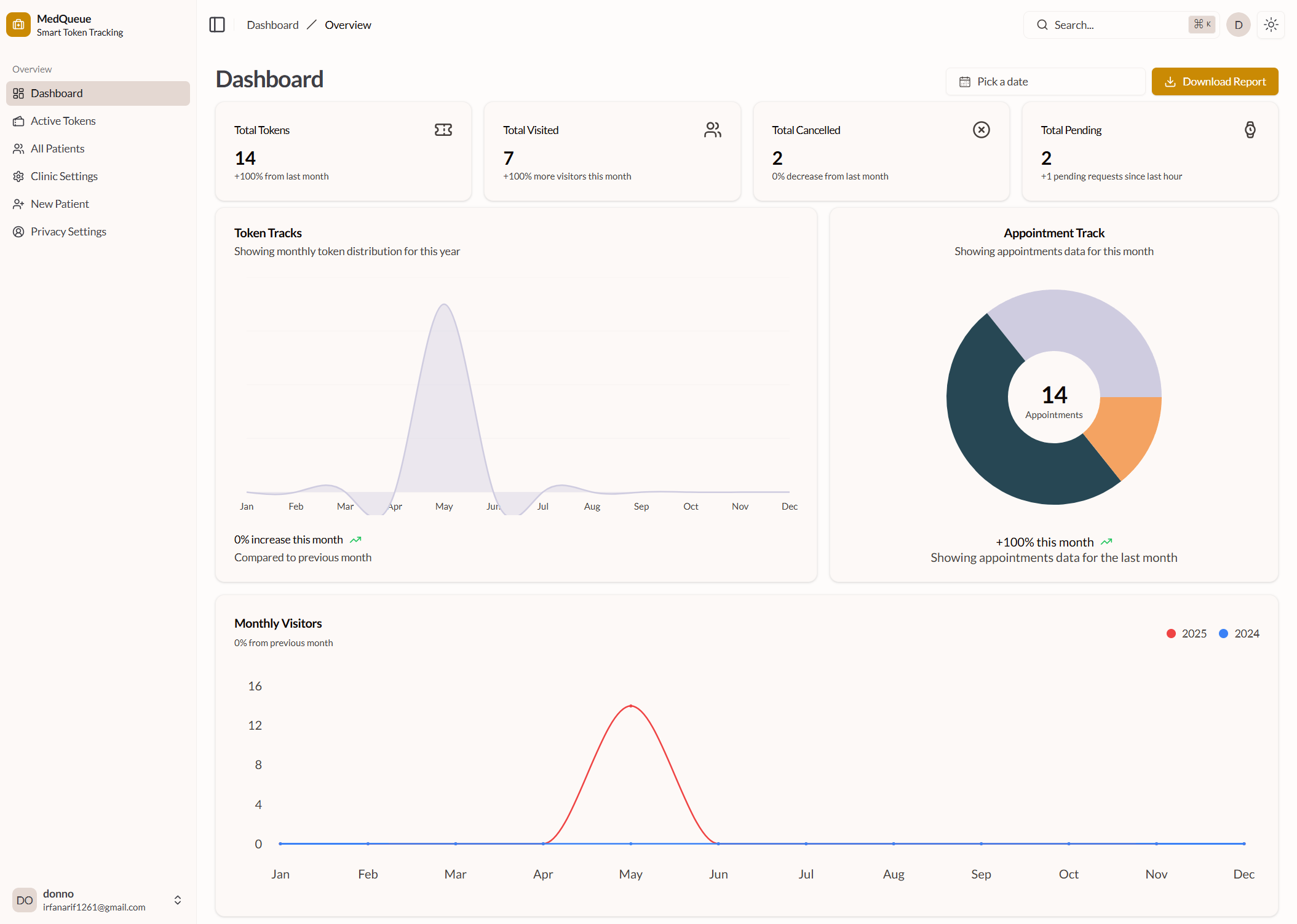Expand the donno account menu chevron
Image resolution: width=1297 pixels, height=924 pixels.
coord(178,900)
